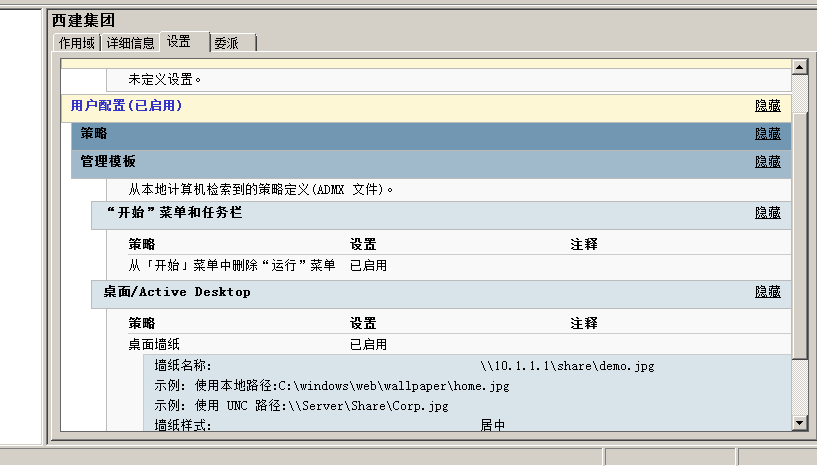Screen dimensions: 817x466
Task: Click 已启用 value for 删除"运行"菜单 policy
Action: click(x=368, y=266)
